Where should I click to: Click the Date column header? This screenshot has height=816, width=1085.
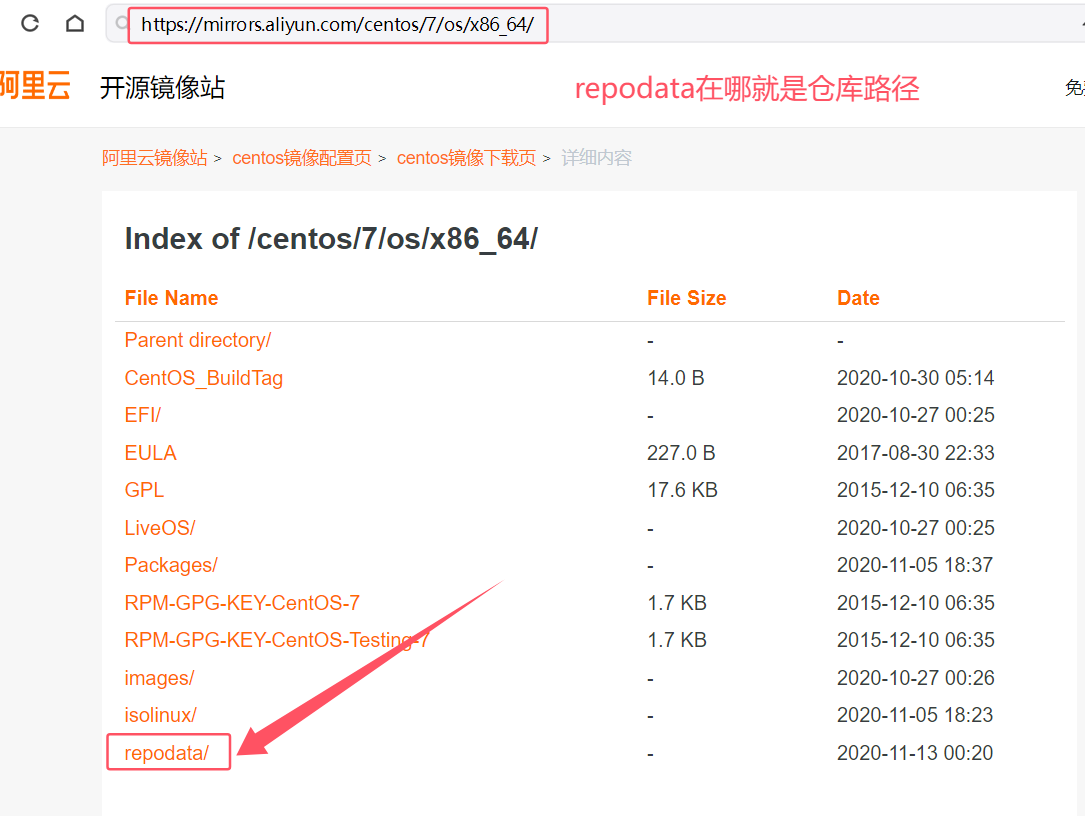858,298
